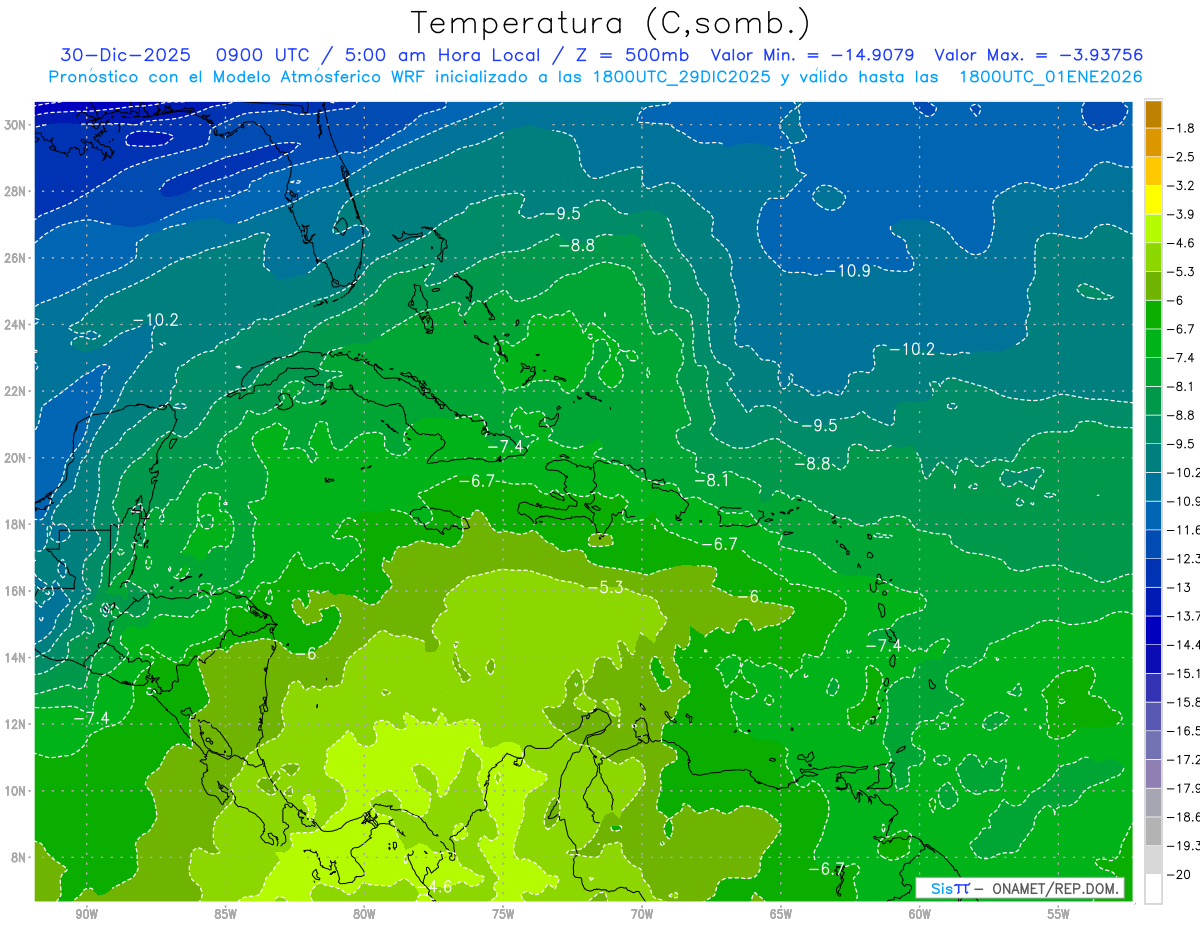Click the '-2.5' color bar label
The height and width of the screenshot is (927, 1200).
coord(1180,157)
